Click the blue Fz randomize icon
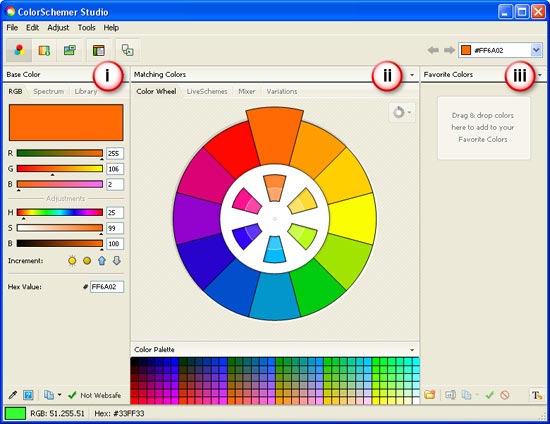The width and height of the screenshot is (550, 424). tap(28, 395)
